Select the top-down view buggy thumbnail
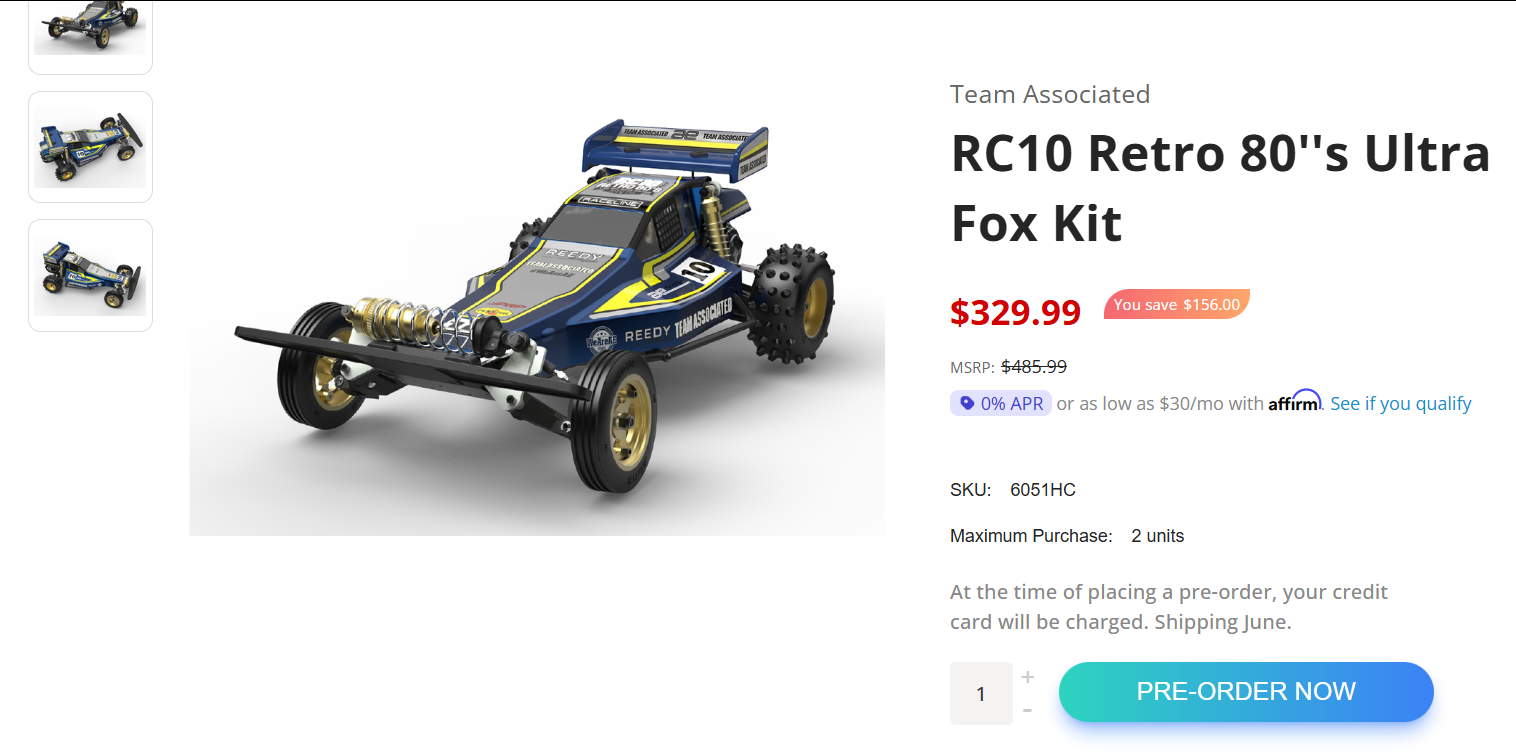The width and height of the screenshot is (1516, 752). click(90, 147)
